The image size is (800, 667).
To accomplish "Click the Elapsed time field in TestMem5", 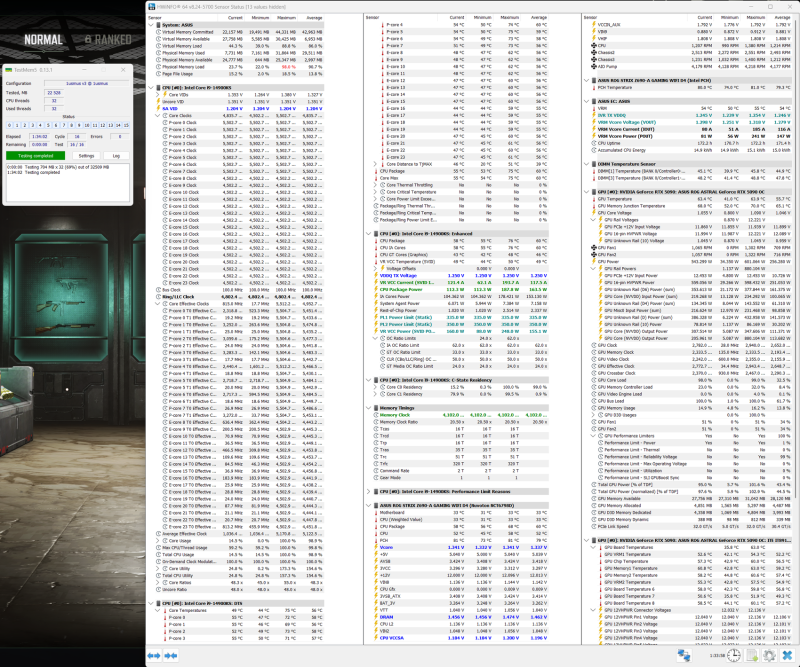I will click(40, 136).
